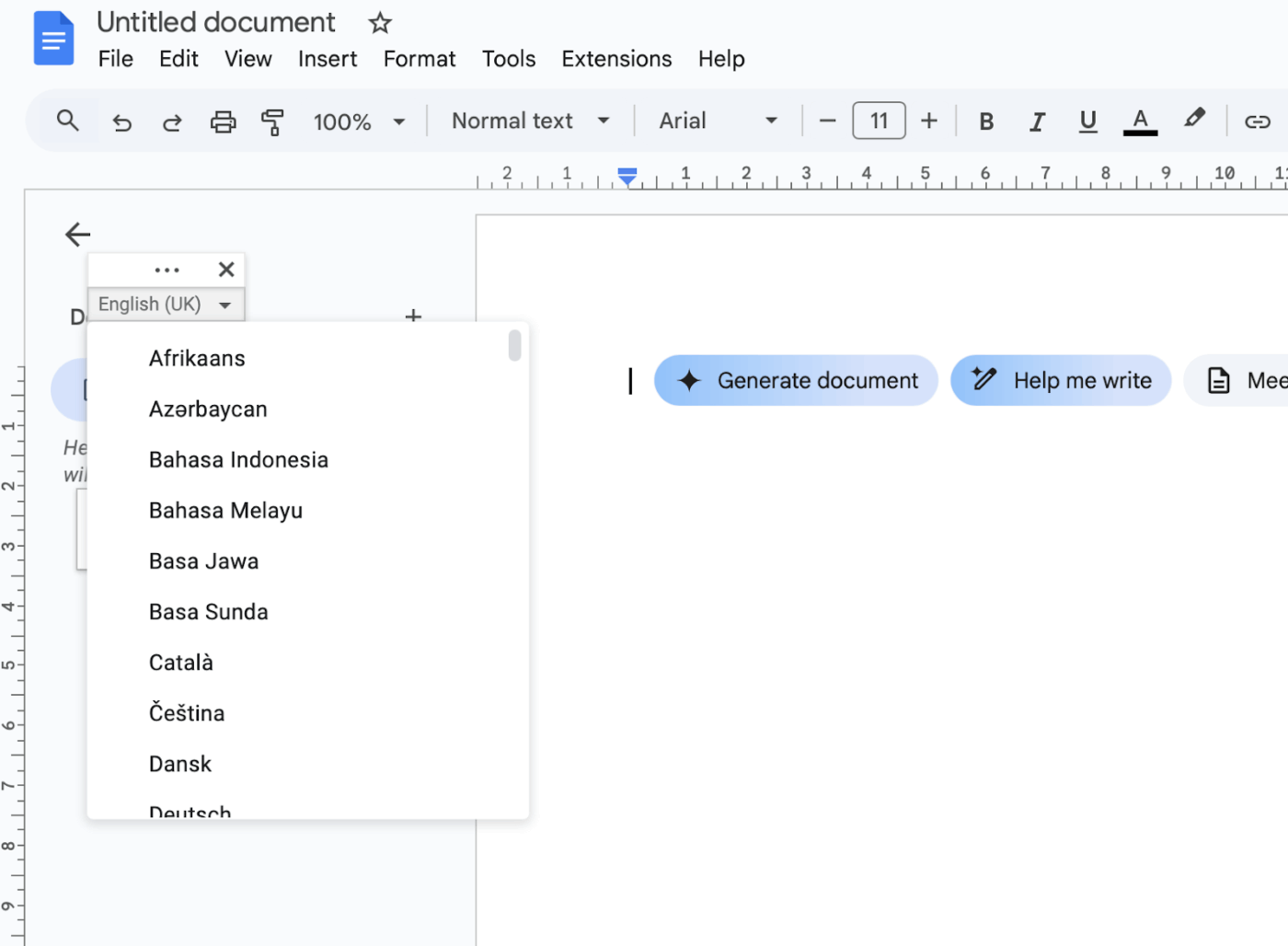1288x946 pixels.
Task: Toggle italic formatting
Action: [x=1037, y=121]
